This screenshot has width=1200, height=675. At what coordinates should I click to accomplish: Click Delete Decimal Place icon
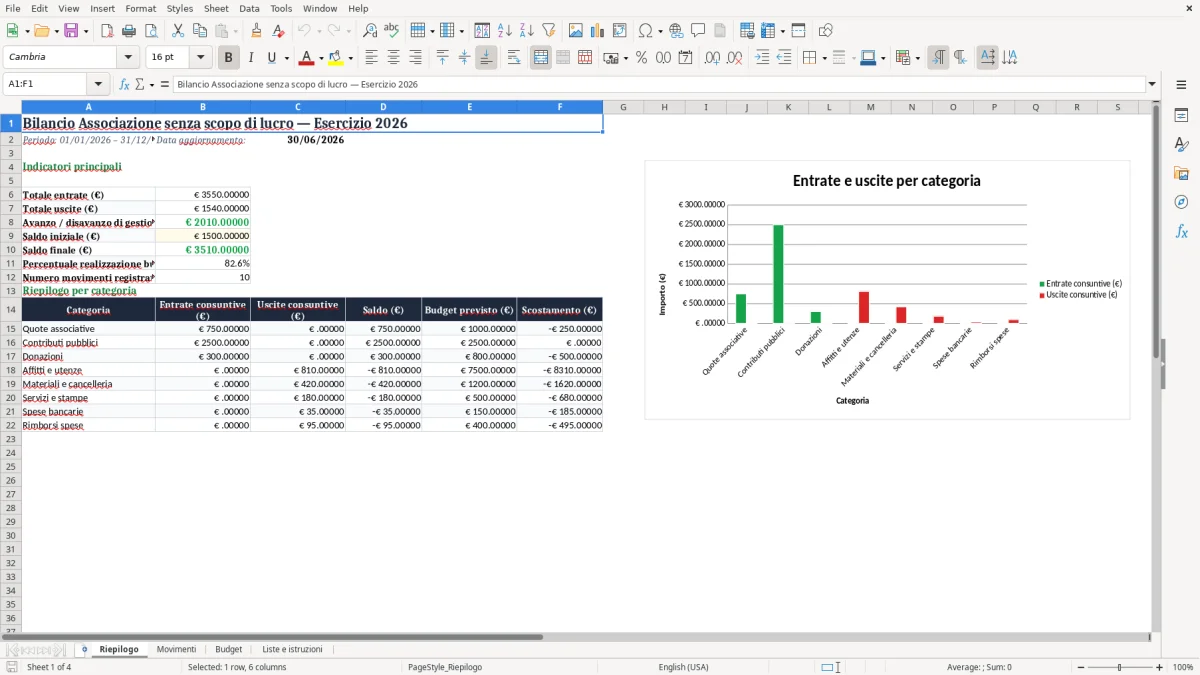(x=735, y=58)
